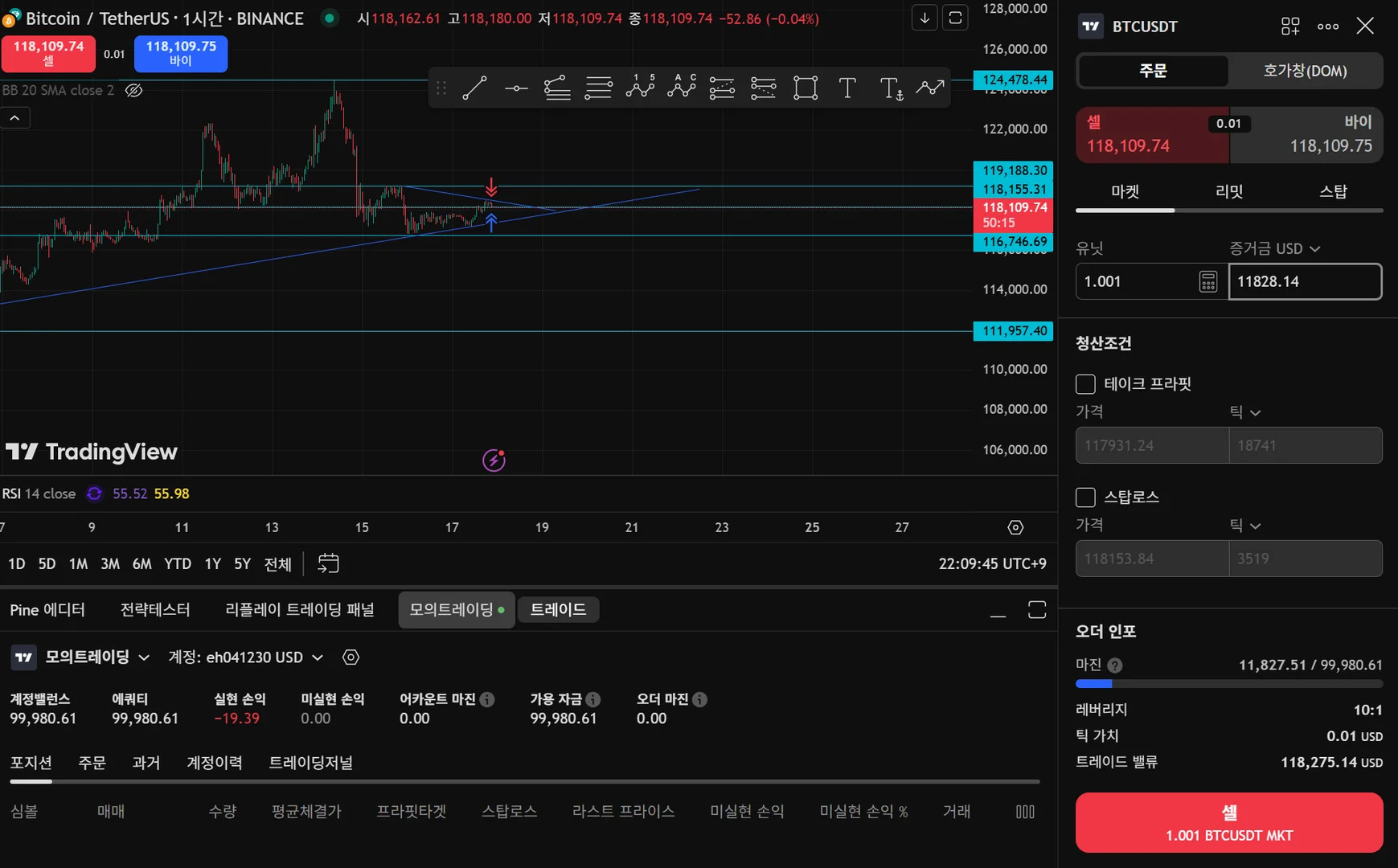Show info tooltip for 마진 in 오더 인포
This screenshot has width=1398, height=868.
1115,665
